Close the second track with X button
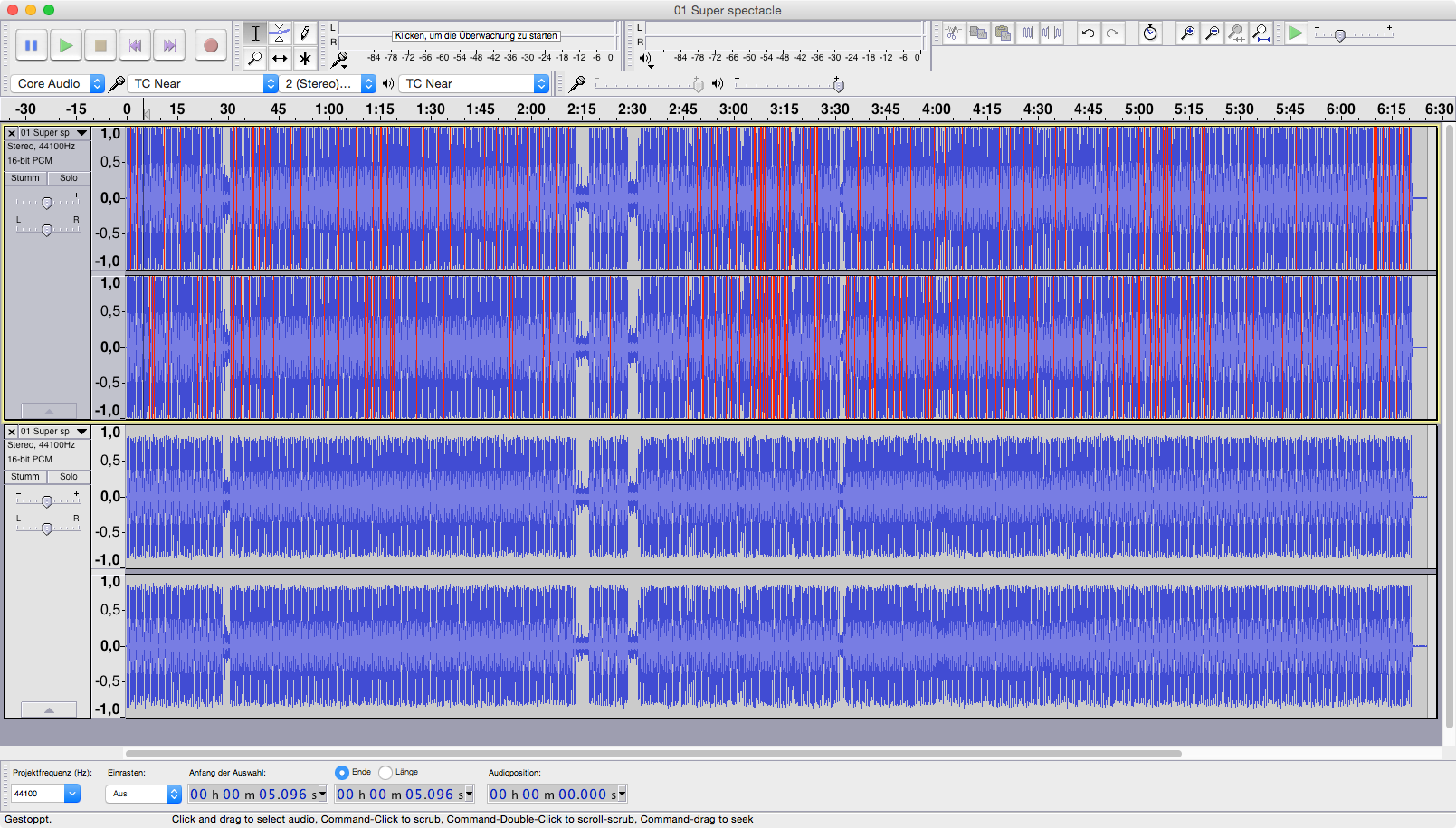The height and width of the screenshot is (828, 1456). pos(12,432)
